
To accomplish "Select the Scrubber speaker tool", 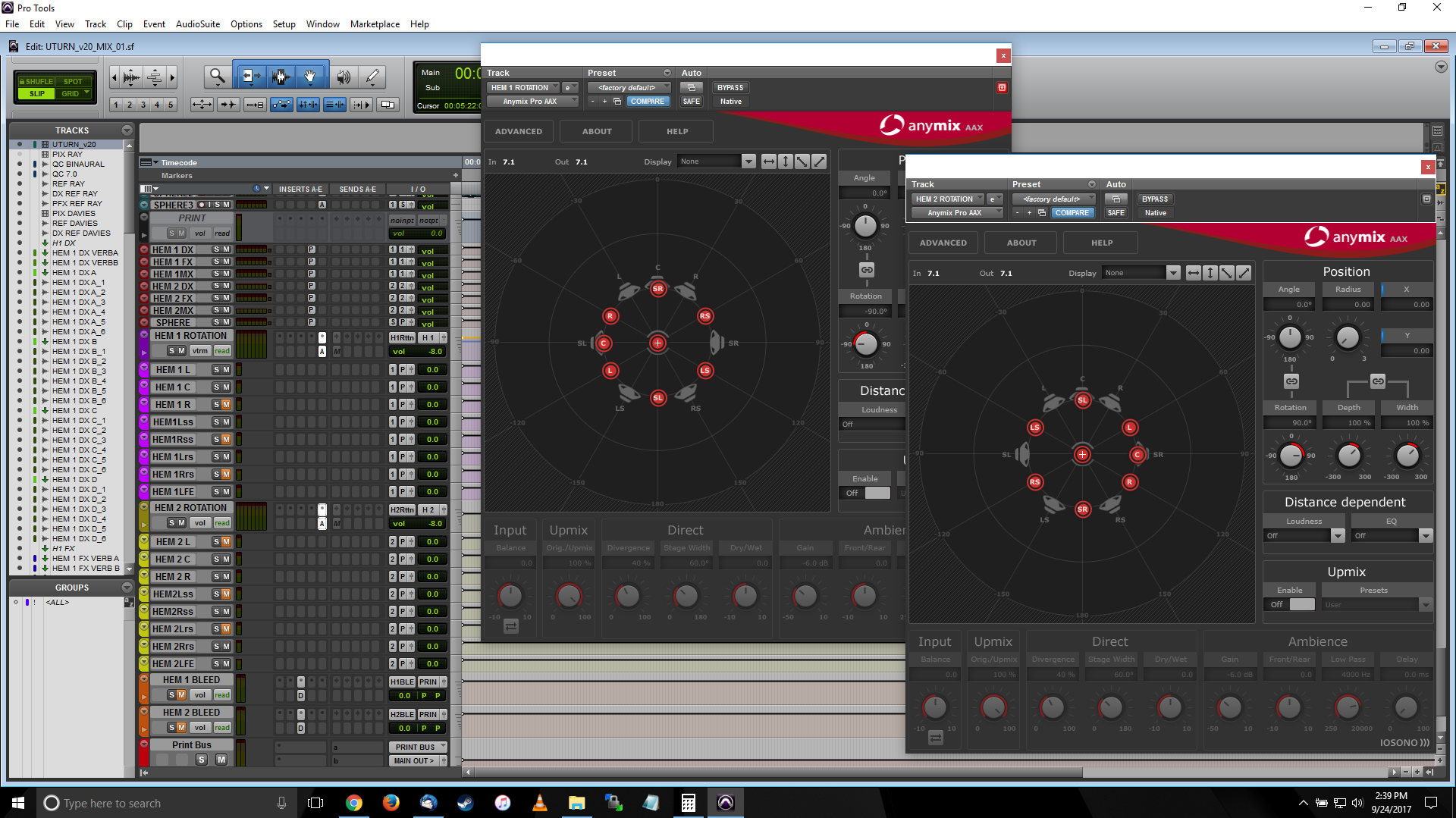I will click(x=344, y=77).
